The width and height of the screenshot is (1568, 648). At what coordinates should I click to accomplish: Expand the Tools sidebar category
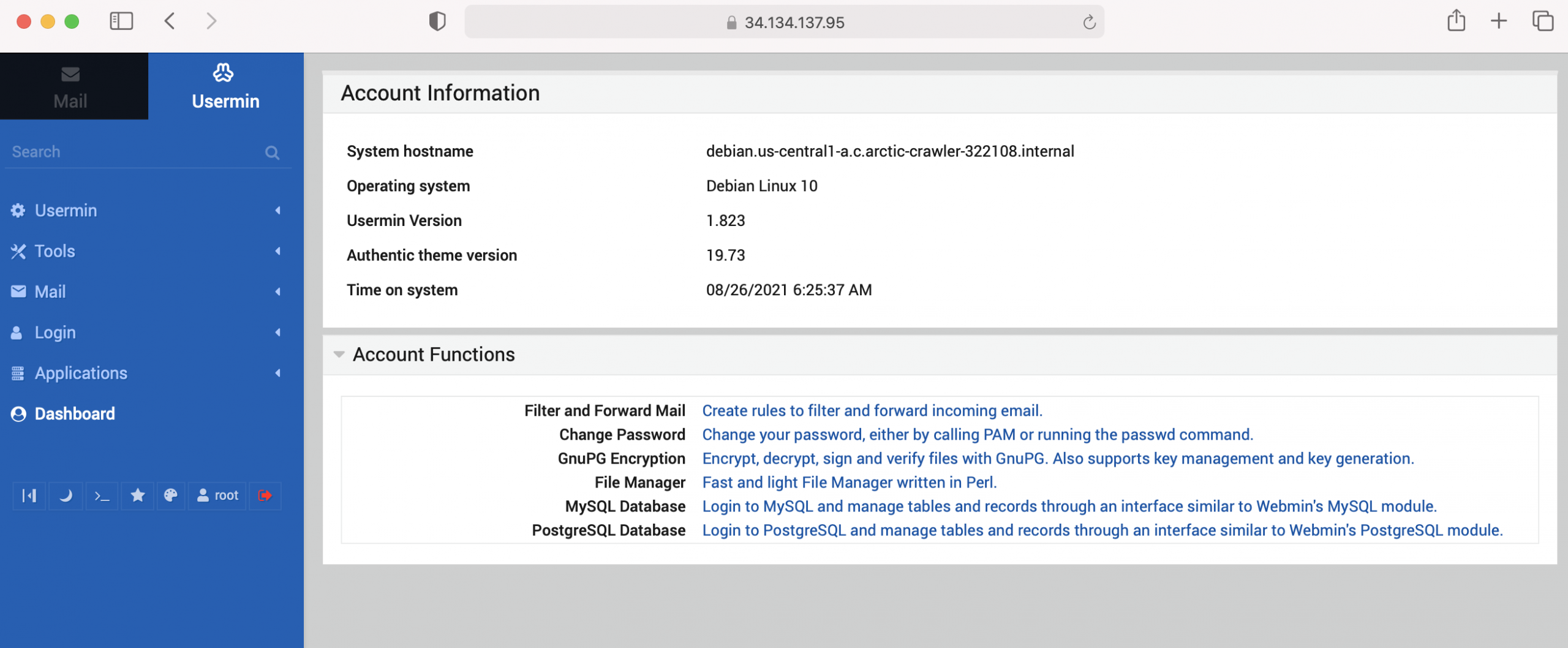tap(146, 251)
